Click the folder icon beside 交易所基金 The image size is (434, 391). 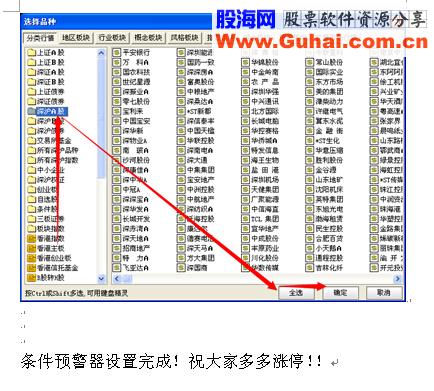pyautogui.click(x=31, y=141)
